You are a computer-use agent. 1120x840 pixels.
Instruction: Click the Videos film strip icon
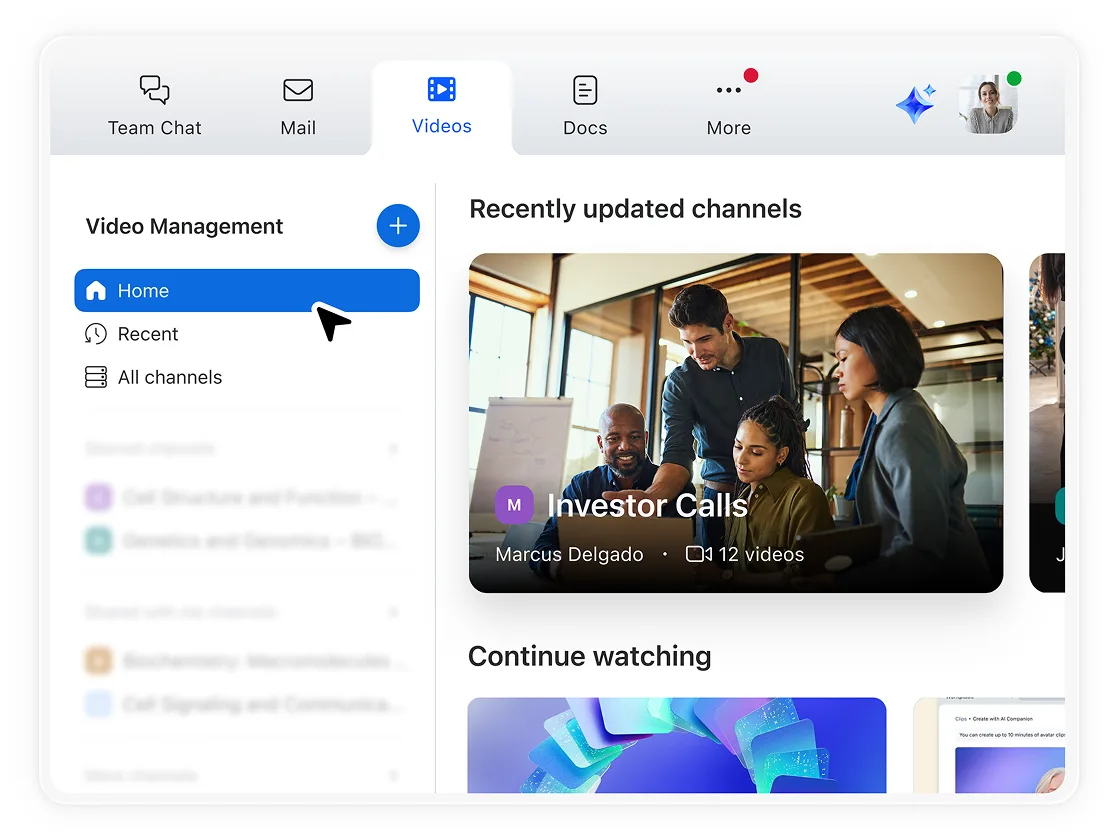click(441, 89)
